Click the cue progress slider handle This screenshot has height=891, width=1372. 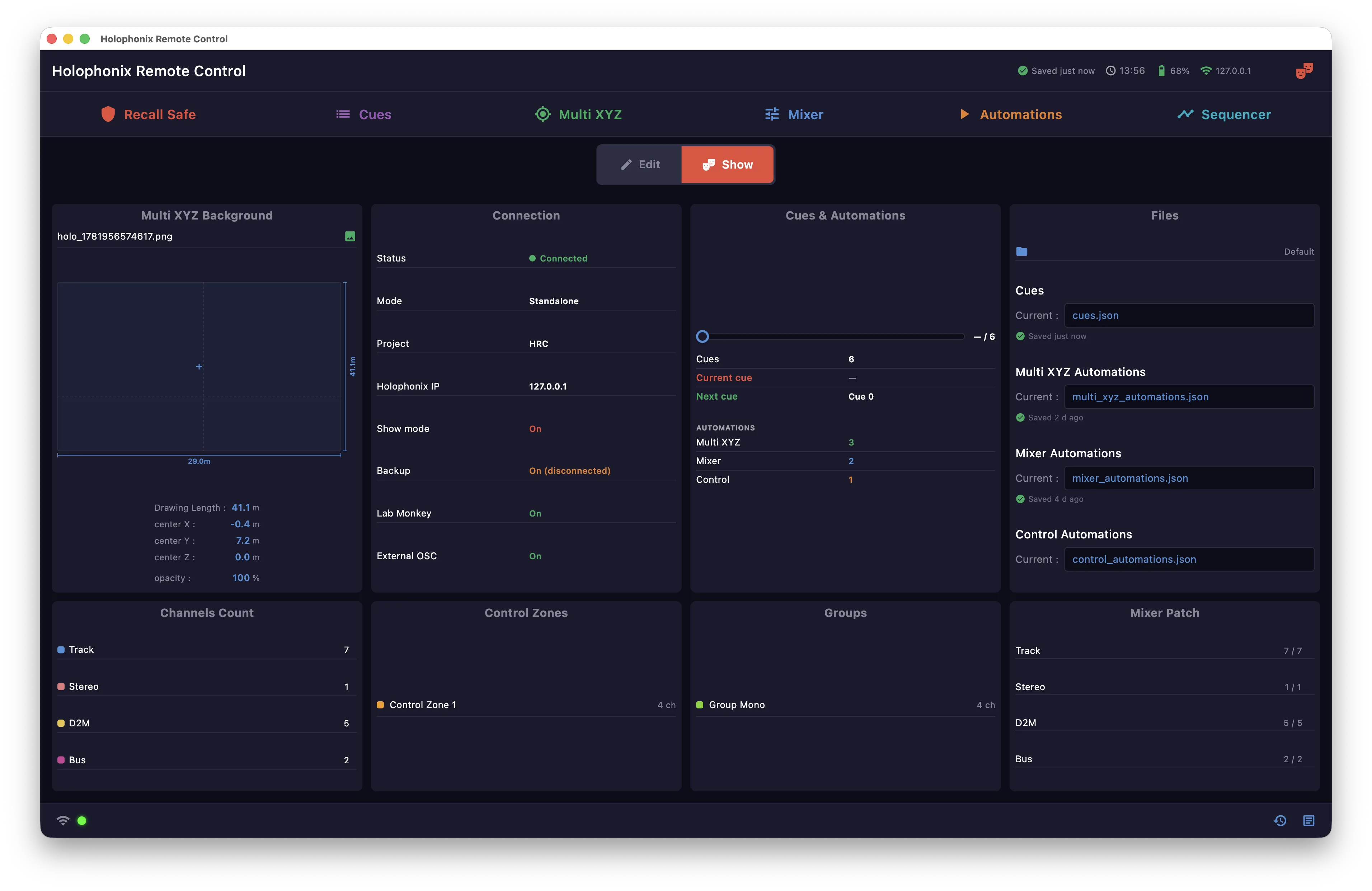tap(702, 336)
